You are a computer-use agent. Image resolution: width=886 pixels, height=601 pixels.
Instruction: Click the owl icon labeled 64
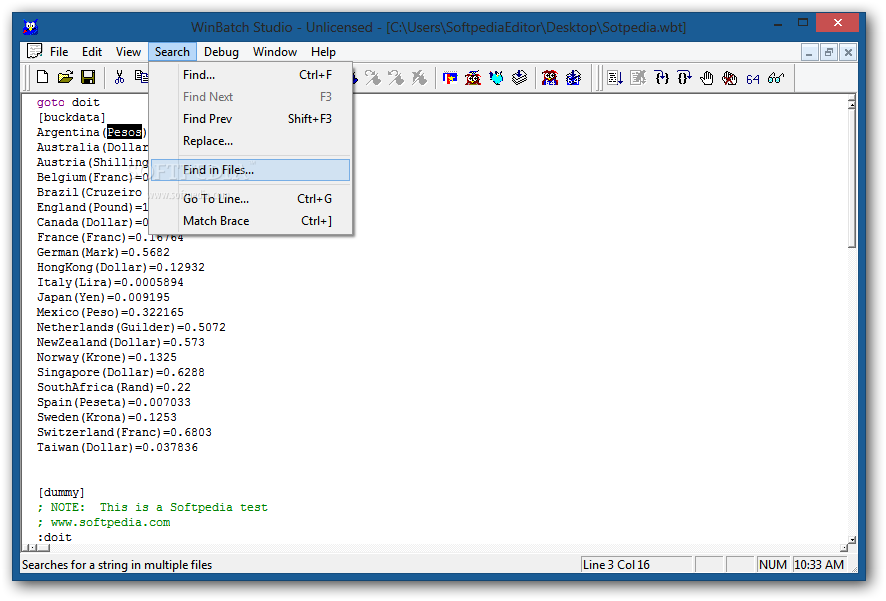550,78
